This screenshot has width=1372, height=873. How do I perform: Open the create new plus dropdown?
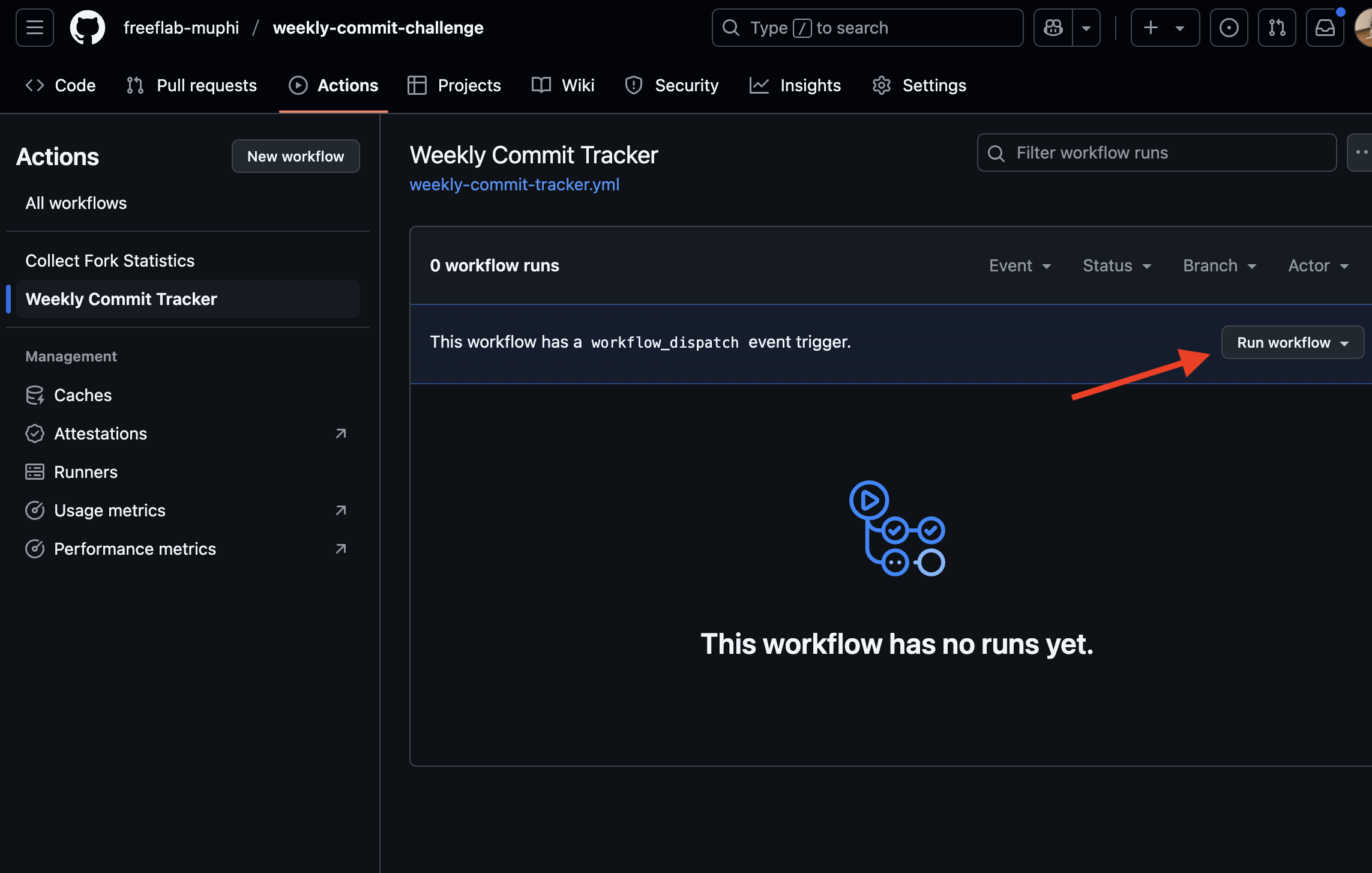click(1164, 28)
